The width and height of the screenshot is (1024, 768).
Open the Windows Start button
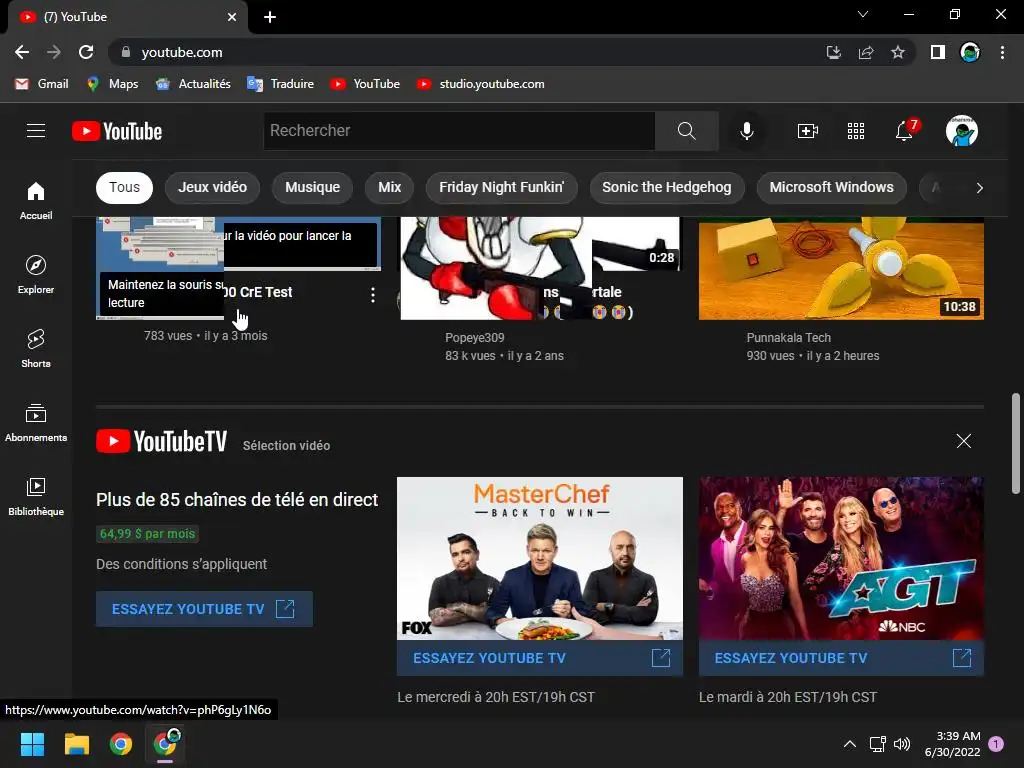tap(32, 744)
